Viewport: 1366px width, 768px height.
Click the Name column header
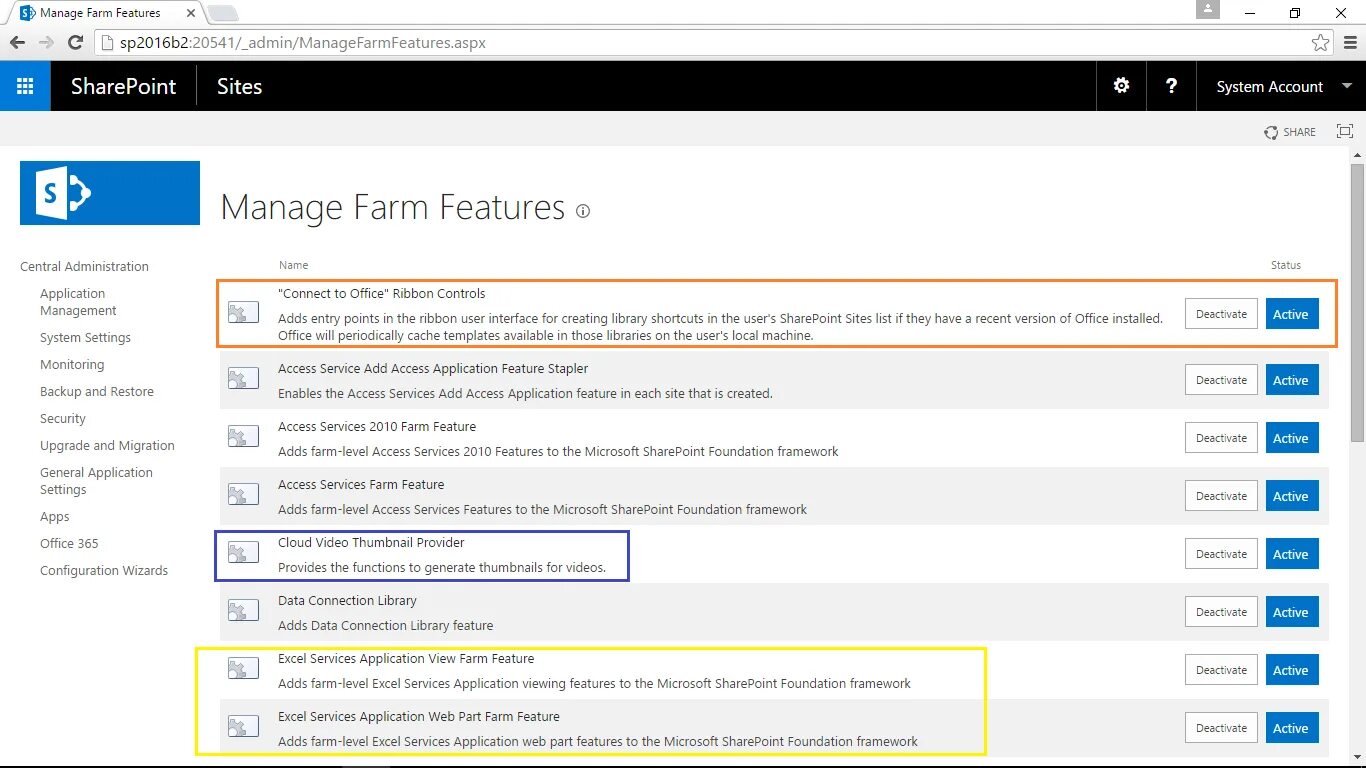click(x=293, y=265)
